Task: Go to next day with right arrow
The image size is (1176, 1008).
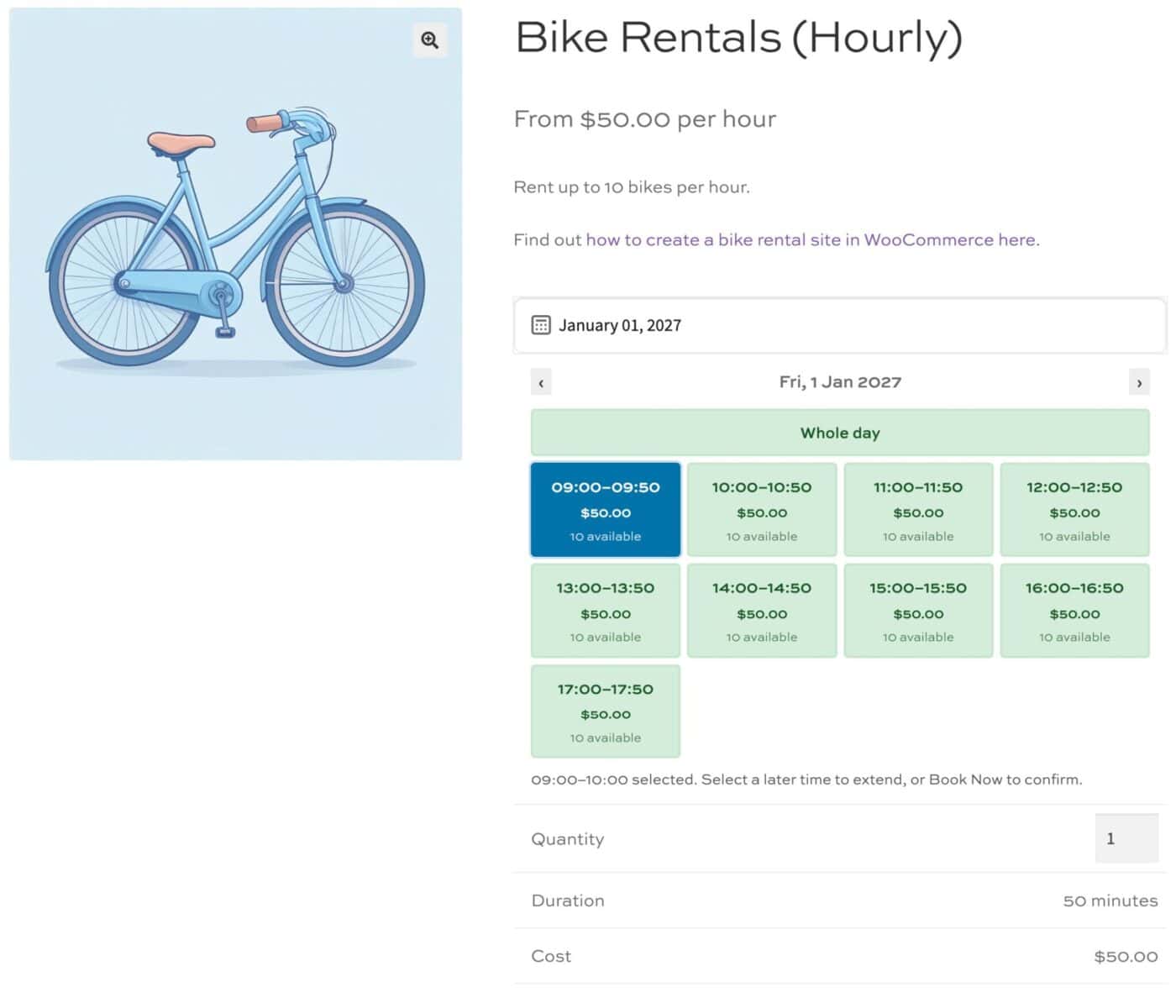Action: [x=1139, y=382]
